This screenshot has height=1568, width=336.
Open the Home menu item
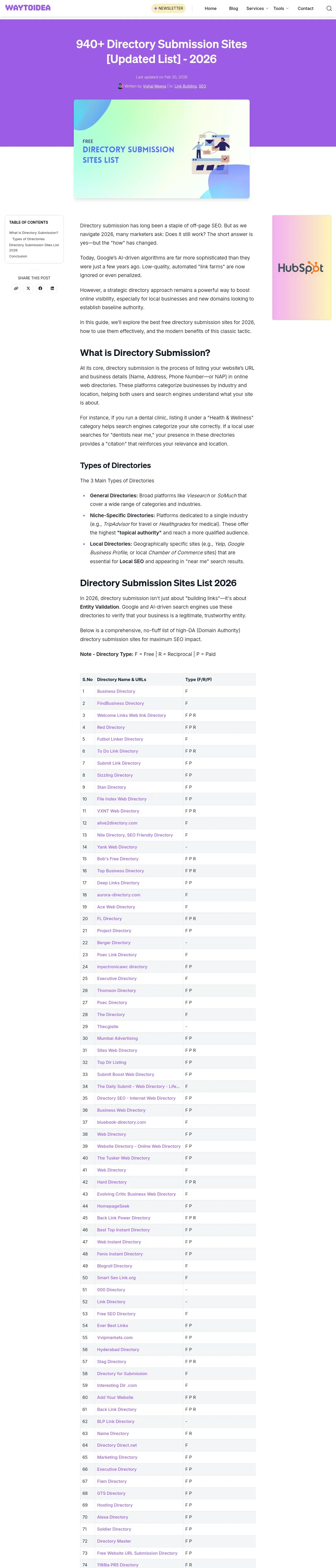pyautogui.click(x=210, y=9)
